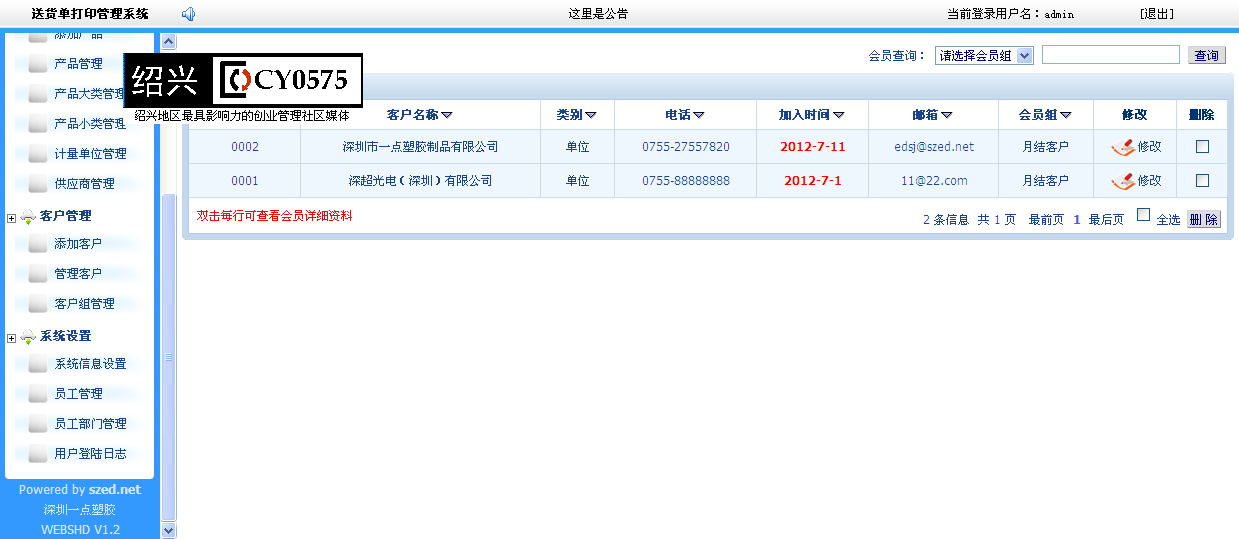Click 月结客户 in customer 0002 row
1239x539 pixels.
tap(1045, 147)
